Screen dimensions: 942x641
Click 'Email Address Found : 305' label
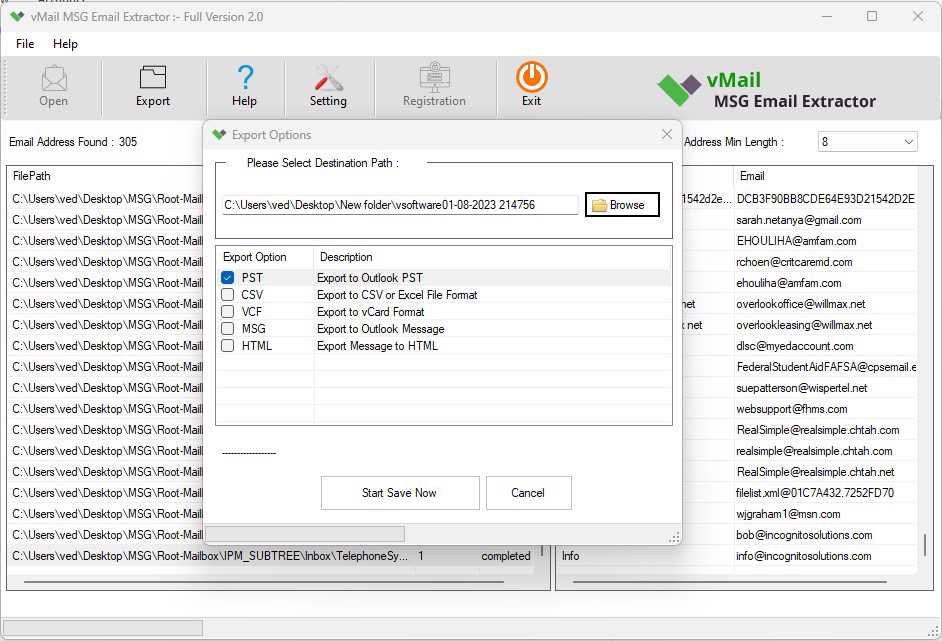(x=73, y=142)
